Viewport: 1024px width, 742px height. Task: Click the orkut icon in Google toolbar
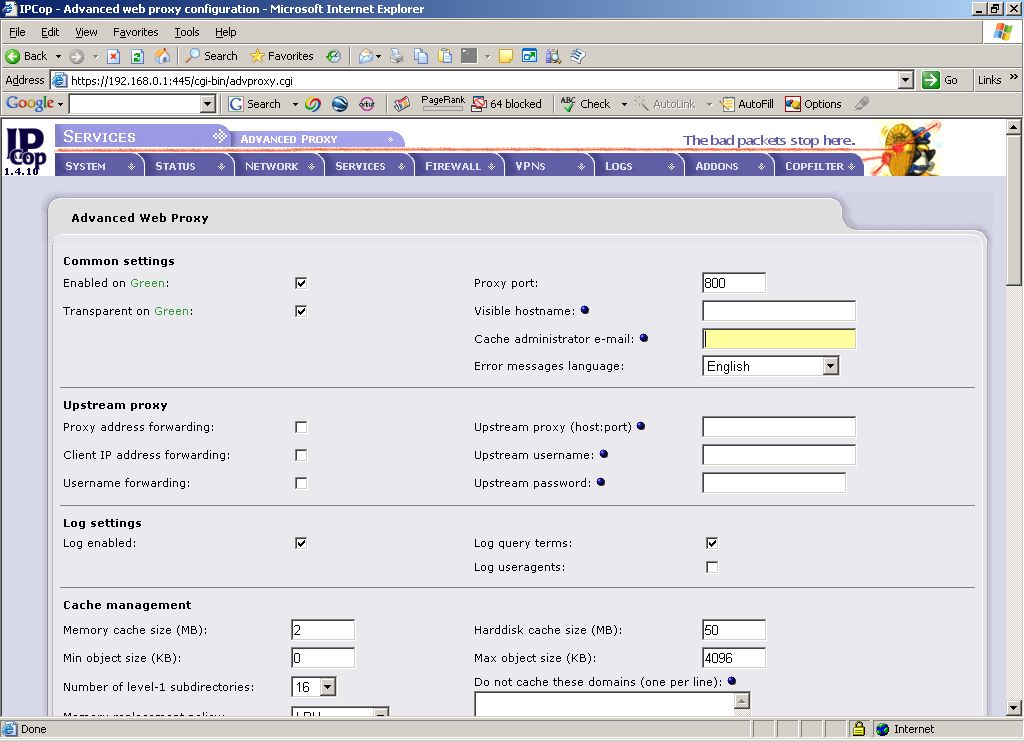pyautogui.click(x=367, y=104)
